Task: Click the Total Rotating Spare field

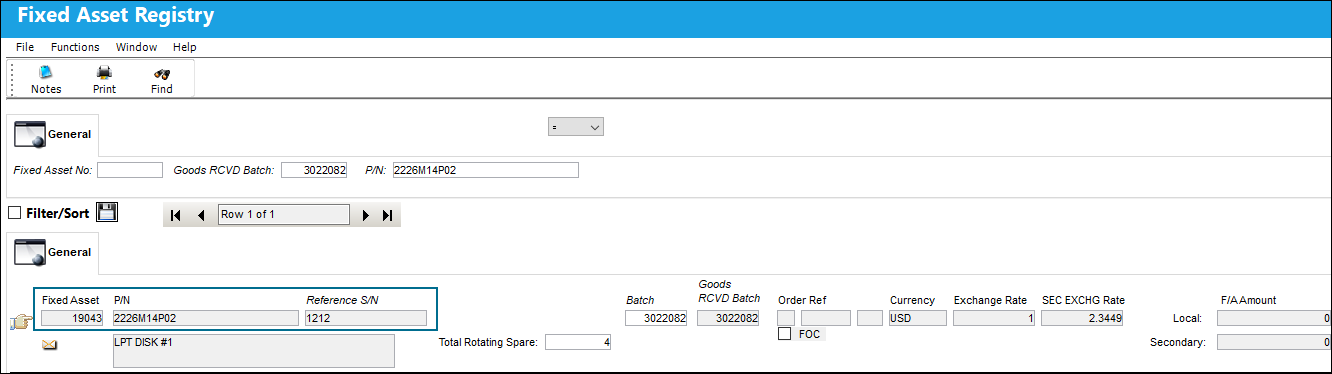Action: tap(579, 342)
